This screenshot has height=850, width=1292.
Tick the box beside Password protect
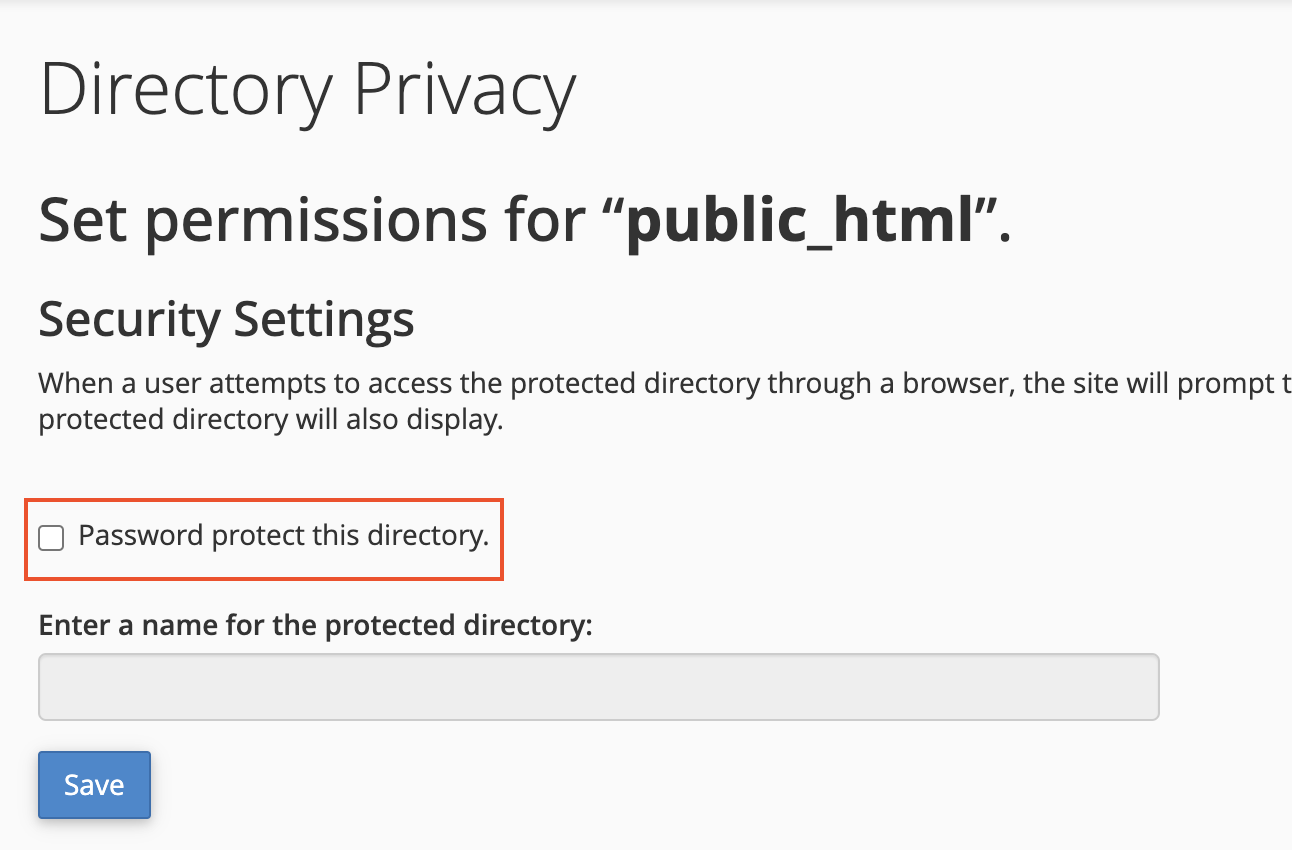[51, 539]
